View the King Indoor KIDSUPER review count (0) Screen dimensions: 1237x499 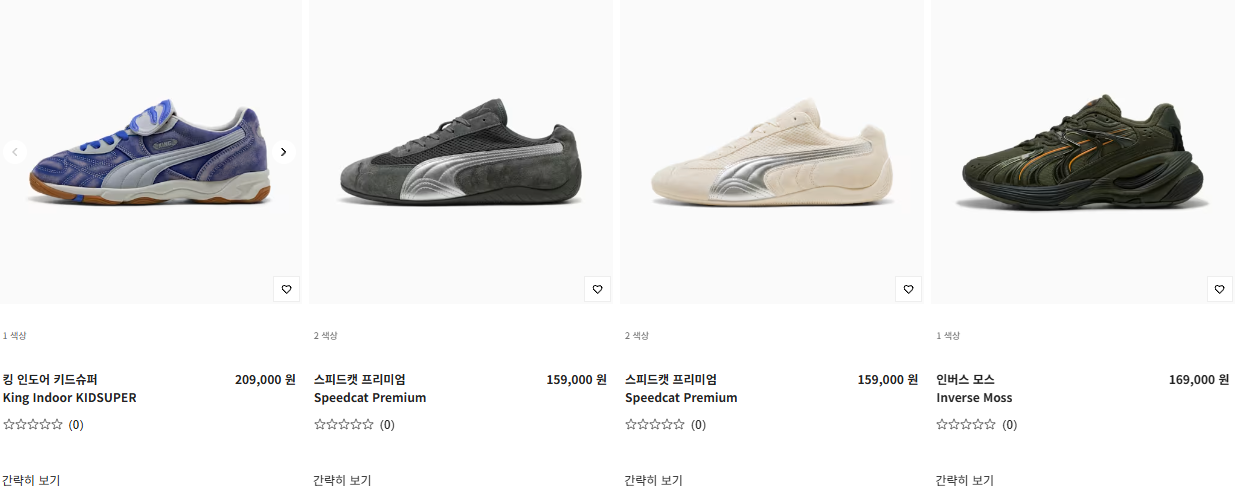76,425
